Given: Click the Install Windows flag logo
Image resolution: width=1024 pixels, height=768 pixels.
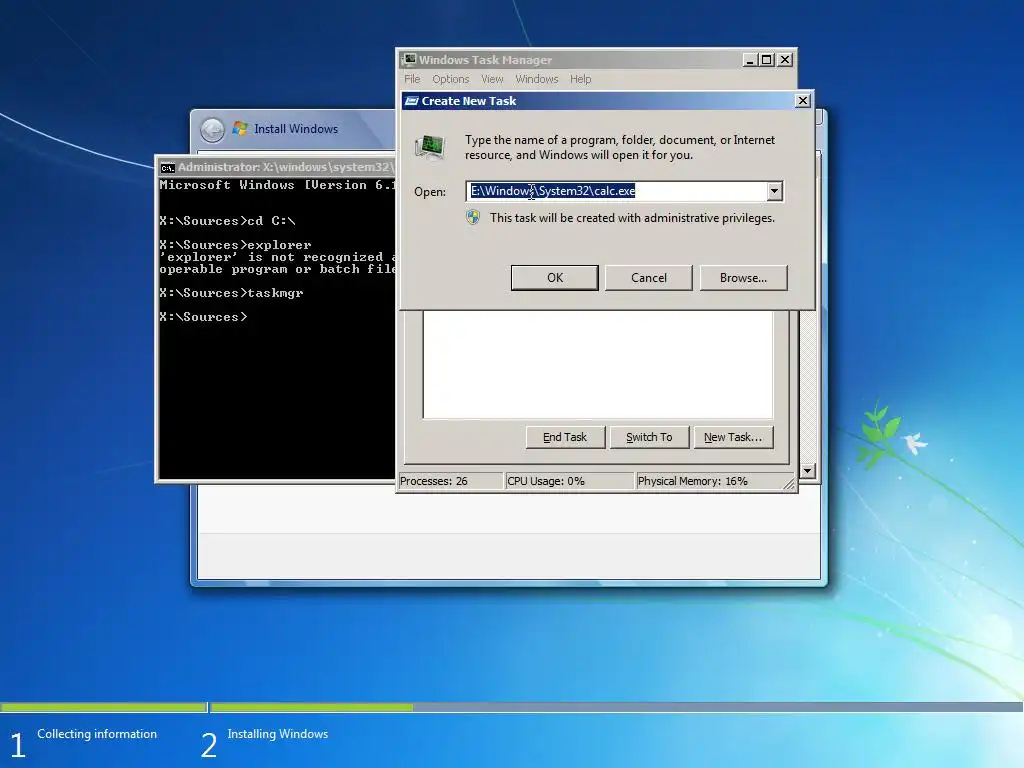Looking at the screenshot, I should 240,128.
